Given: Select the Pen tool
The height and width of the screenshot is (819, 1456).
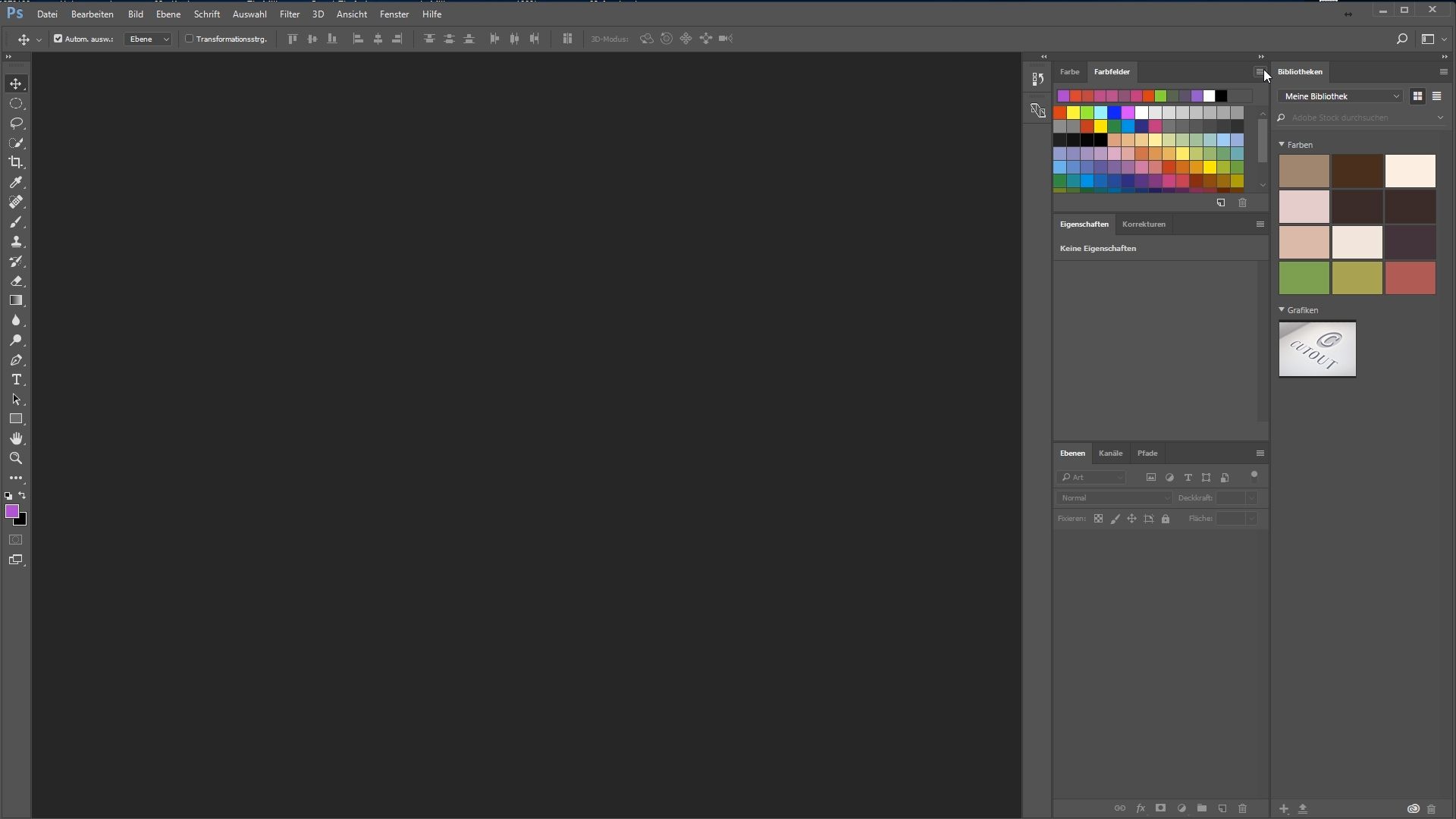Looking at the screenshot, I should [16, 360].
